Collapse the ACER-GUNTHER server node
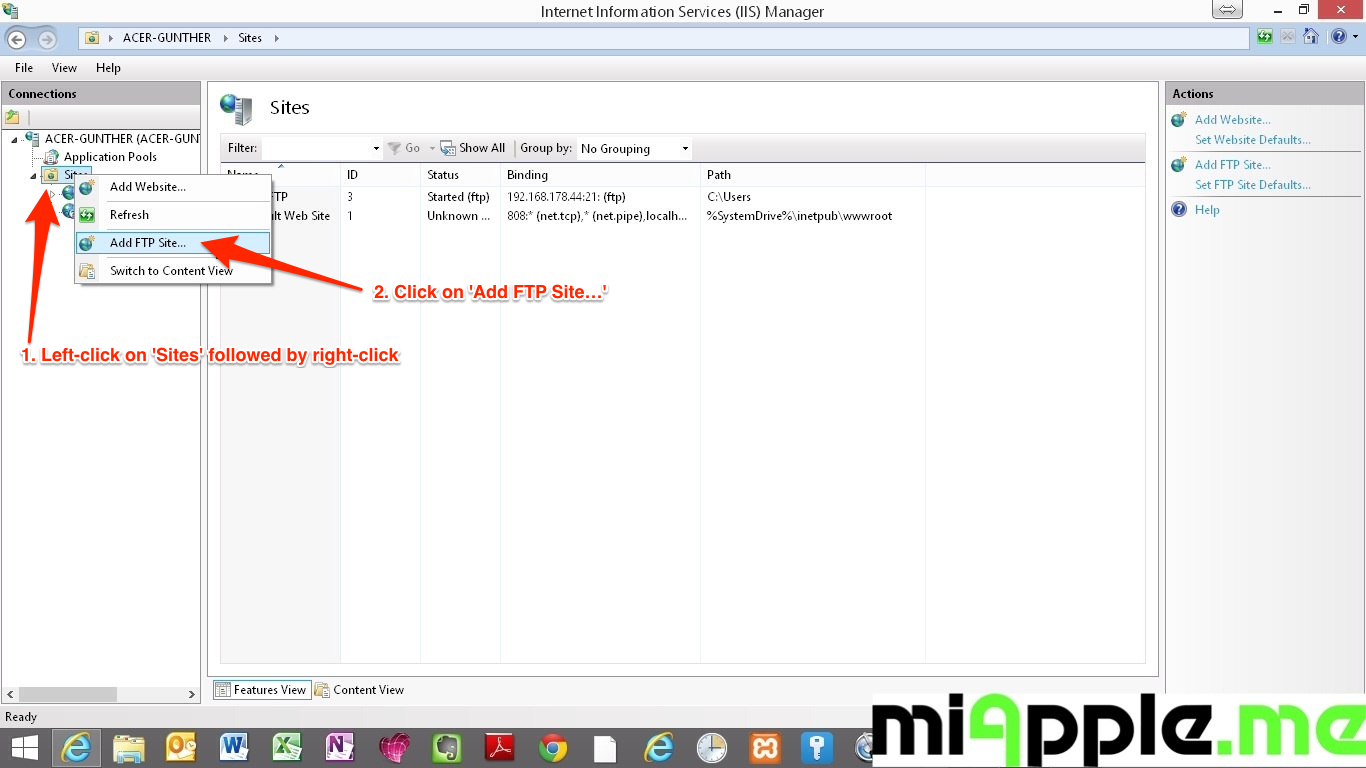The width and height of the screenshot is (1366, 768). (x=14, y=139)
